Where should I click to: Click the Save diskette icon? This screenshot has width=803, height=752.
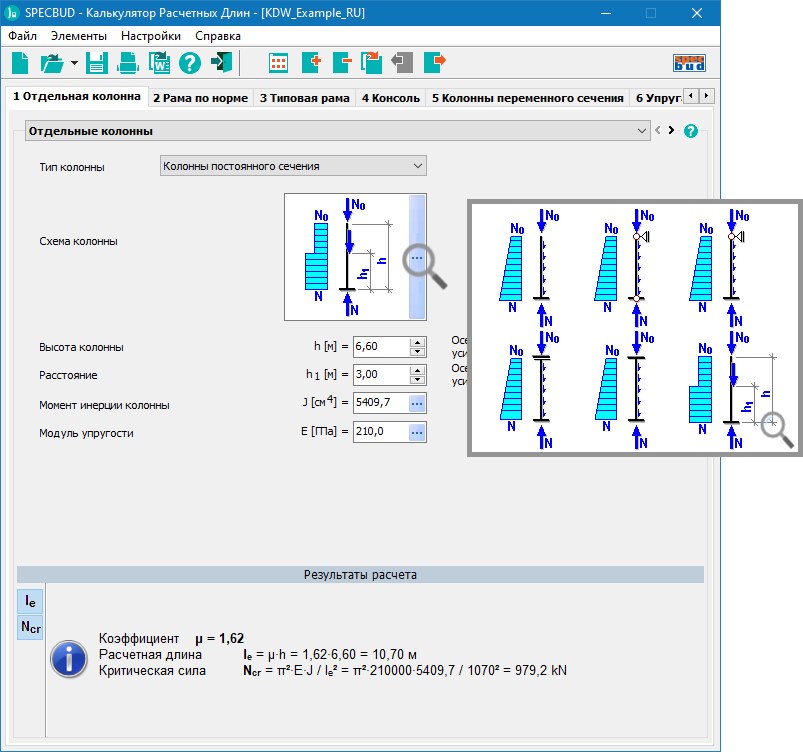click(x=97, y=63)
